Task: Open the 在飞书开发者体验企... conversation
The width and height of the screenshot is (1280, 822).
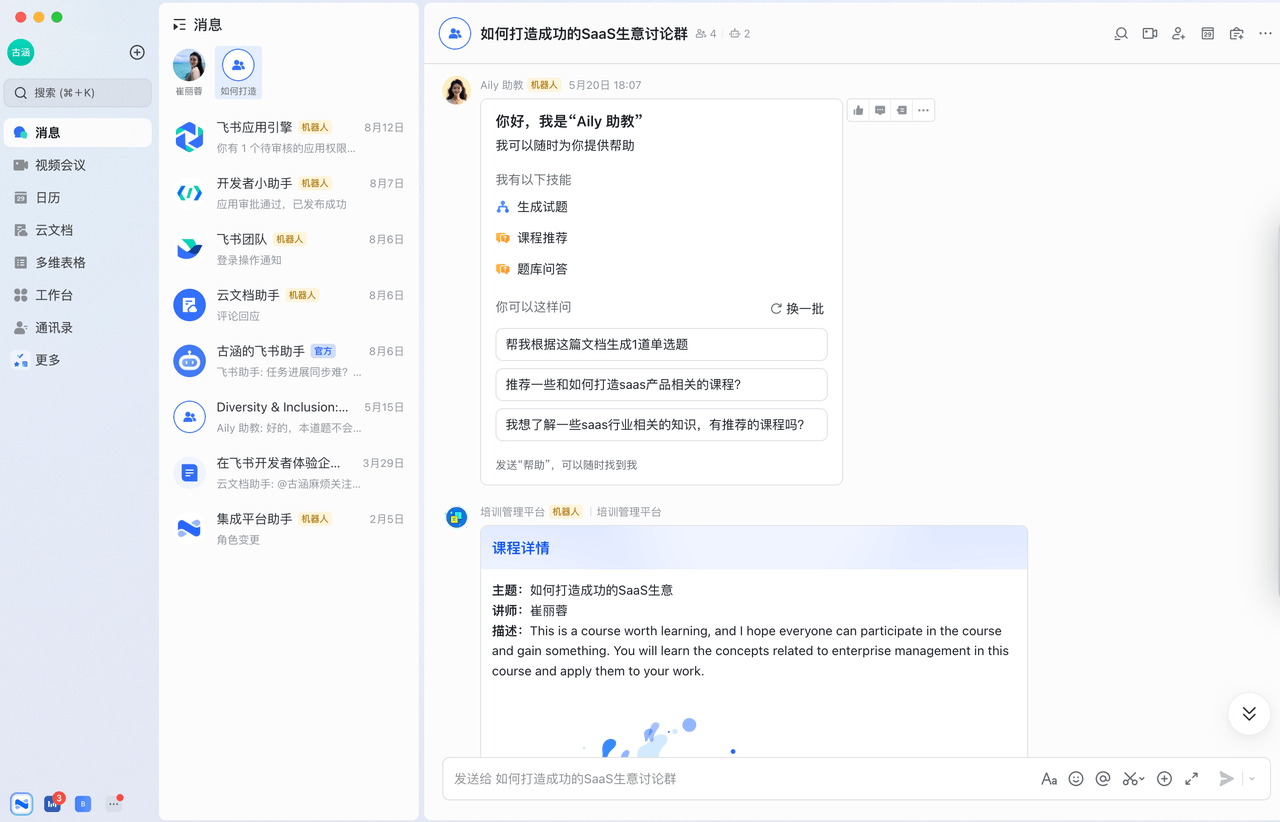Action: coord(289,474)
